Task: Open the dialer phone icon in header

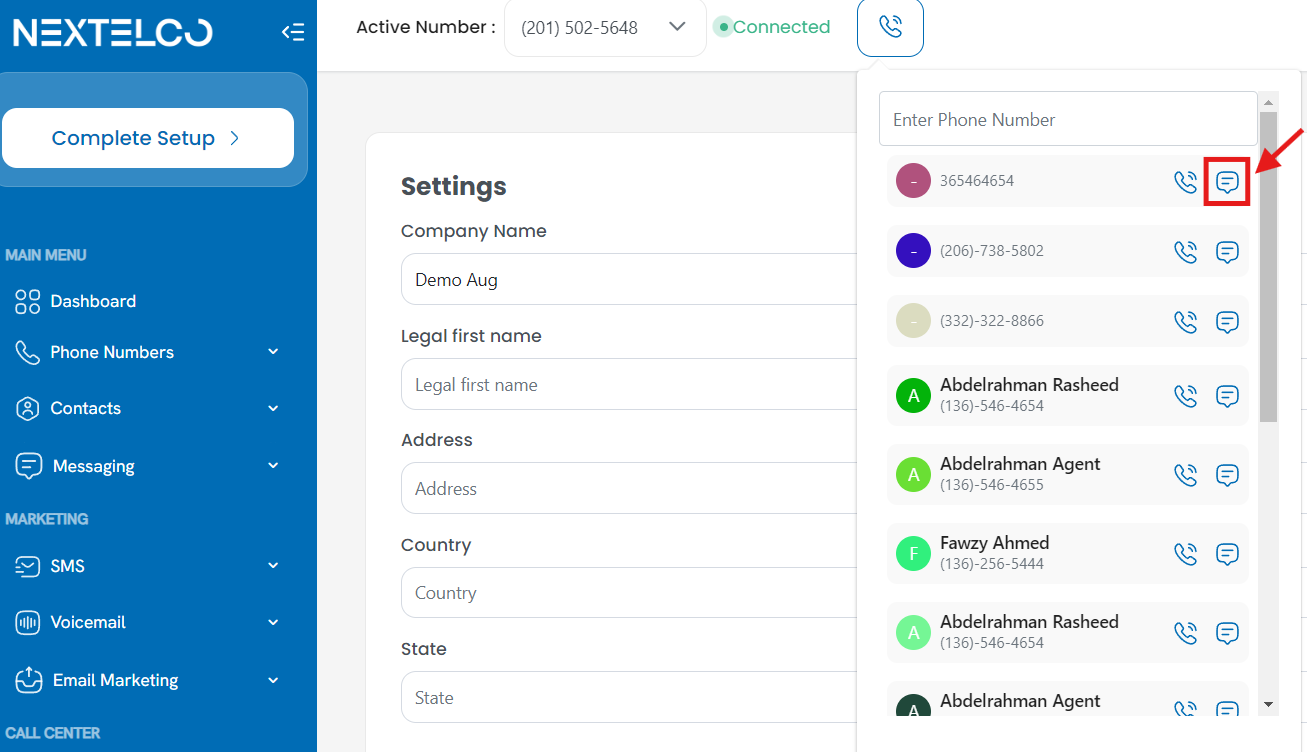Action: pyautogui.click(x=890, y=28)
